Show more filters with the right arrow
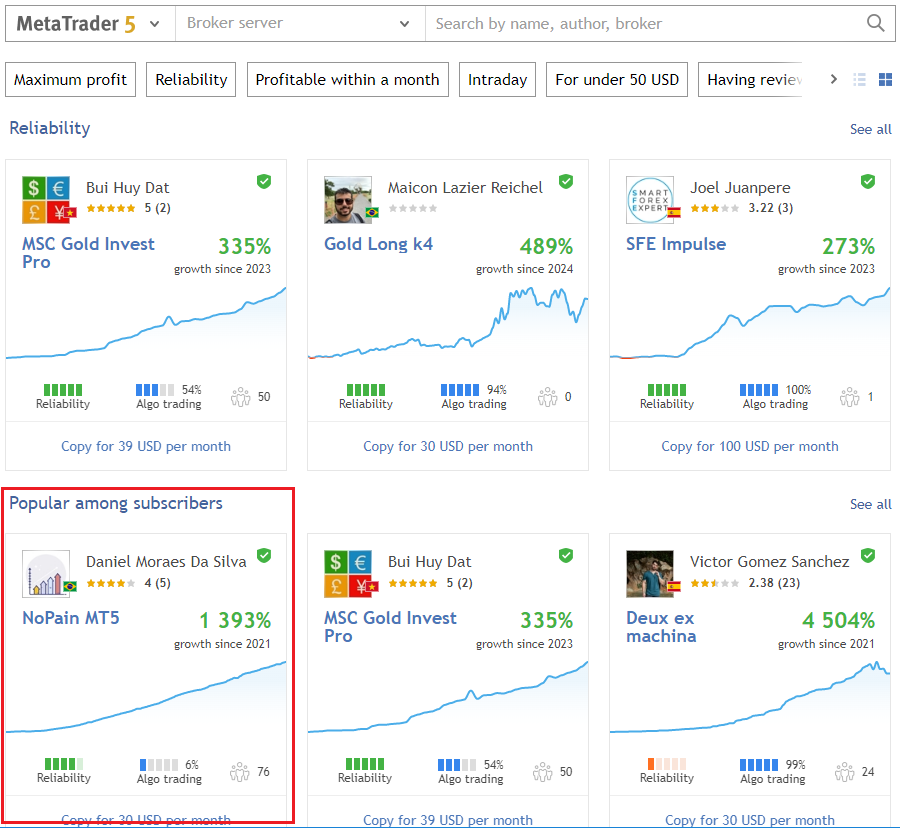Viewport: 900px width, 828px height. (x=833, y=79)
